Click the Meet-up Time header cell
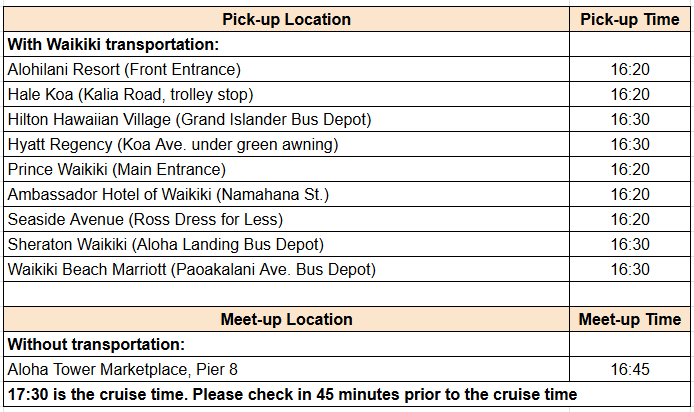The width and height of the screenshot is (694, 412). 629,320
